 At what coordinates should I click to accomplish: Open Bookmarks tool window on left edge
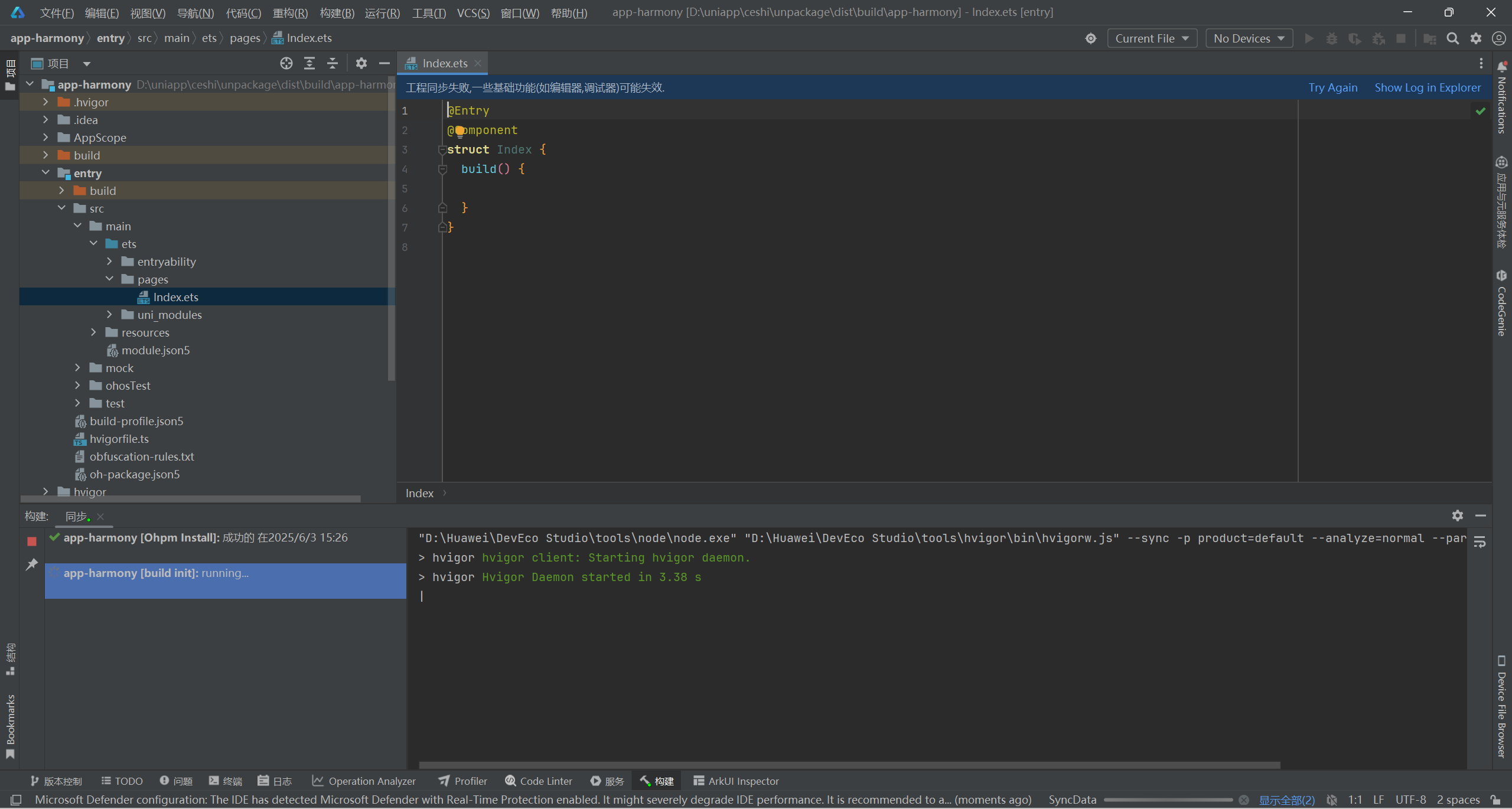(10, 726)
